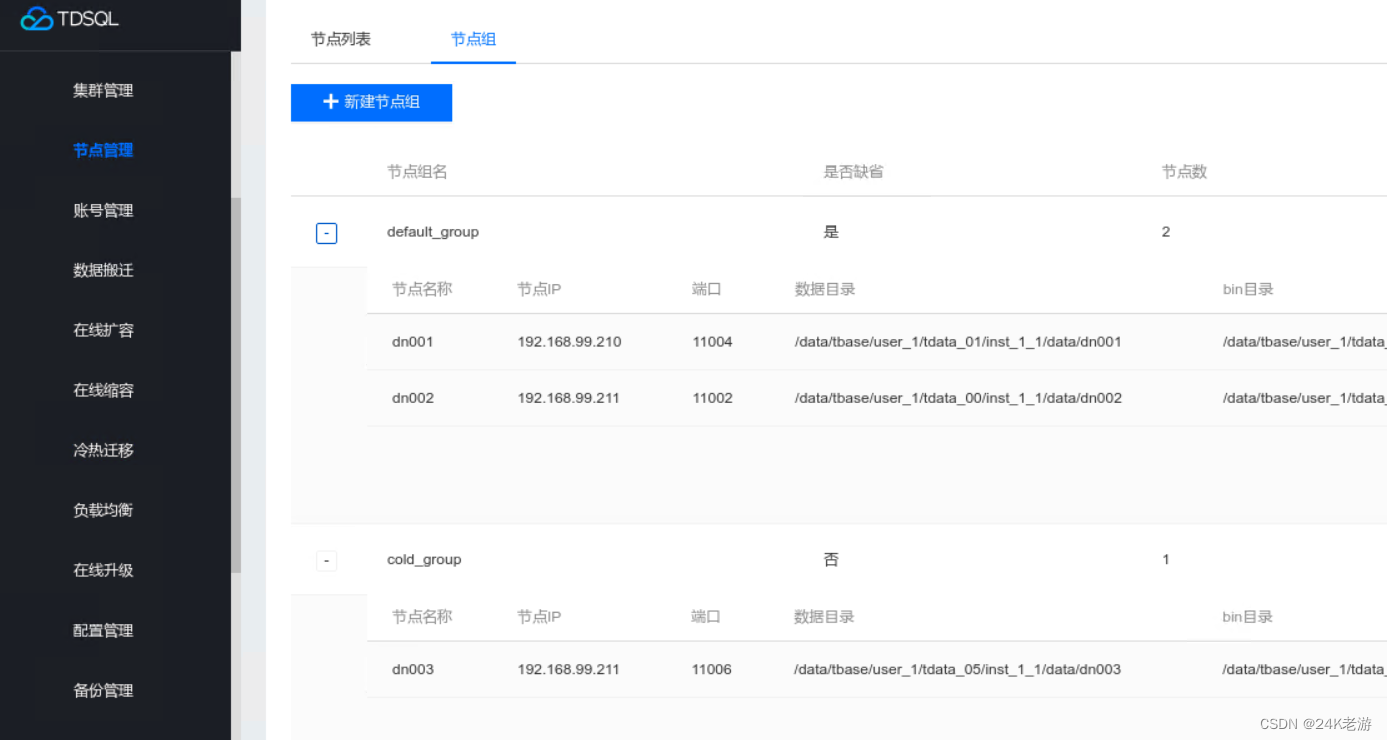Click 节点IP header in cold_group table

coord(539,617)
